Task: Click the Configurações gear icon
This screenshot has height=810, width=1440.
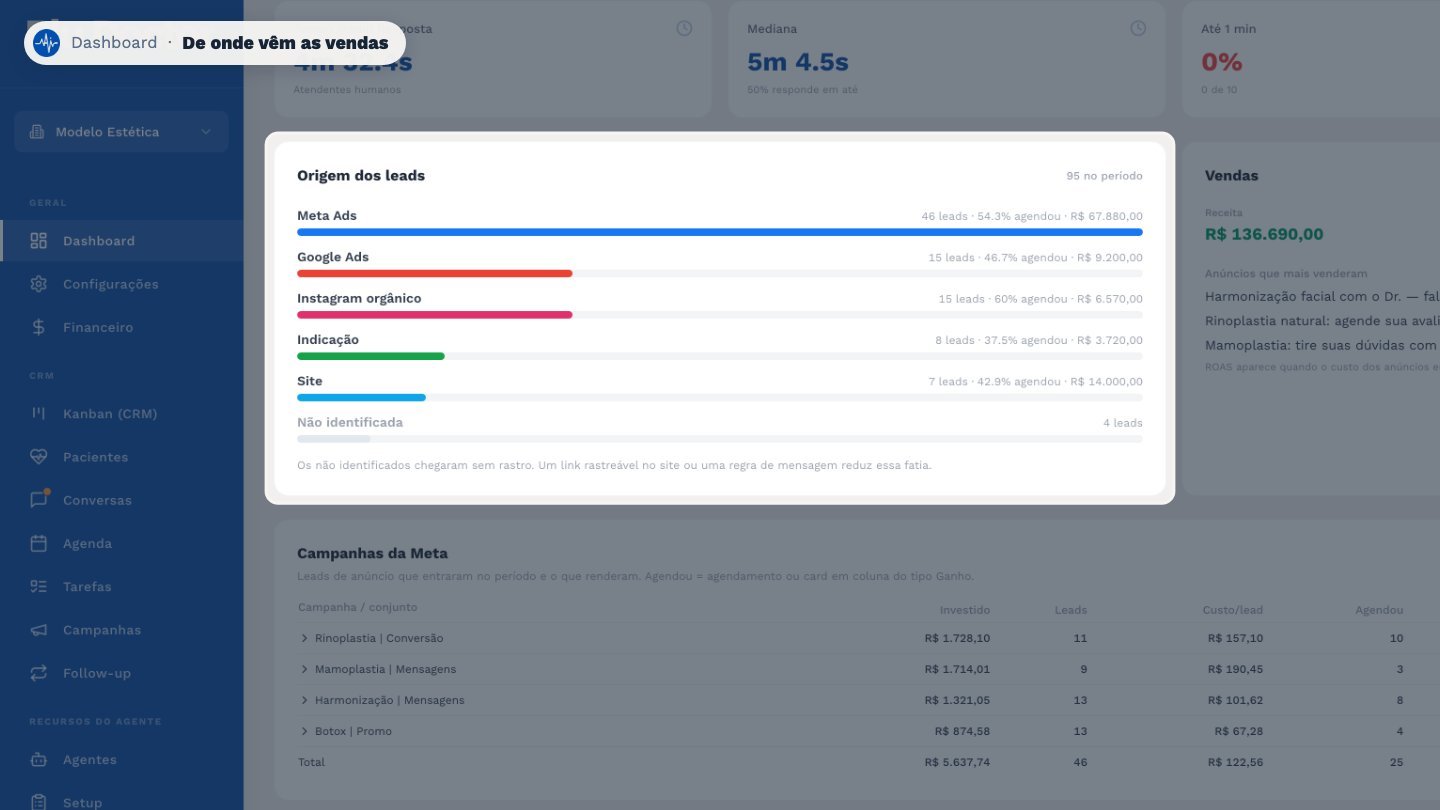Action: tap(39, 284)
